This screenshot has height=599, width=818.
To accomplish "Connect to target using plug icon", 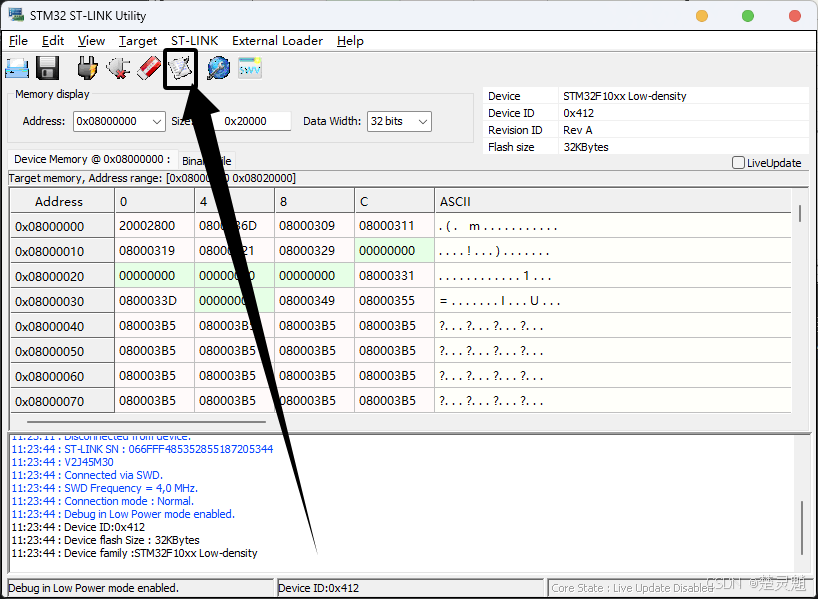I will click(x=87, y=68).
